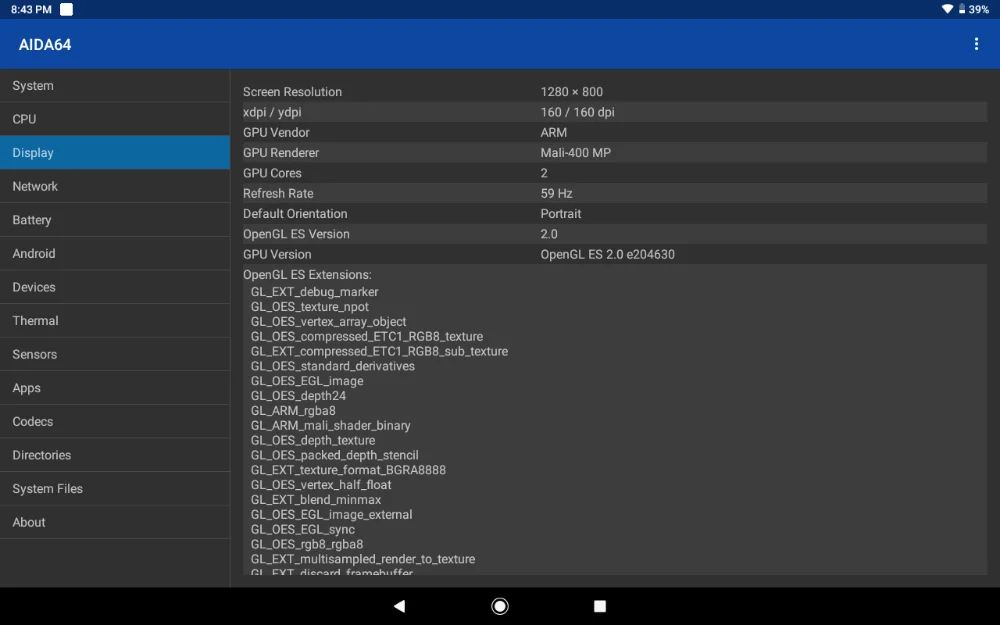Open the Codecs section

pyautogui.click(x=115, y=422)
